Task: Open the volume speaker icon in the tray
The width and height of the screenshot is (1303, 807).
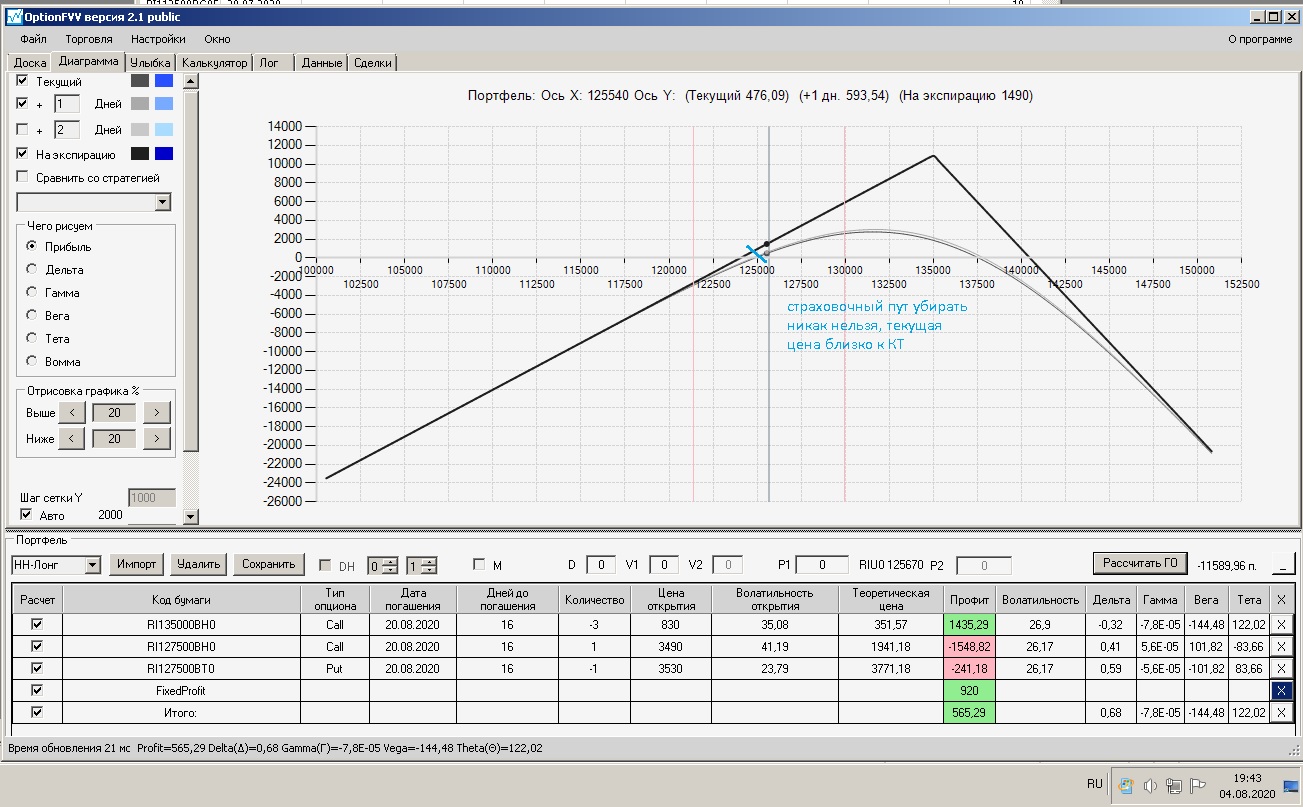Action: click(x=1150, y=785)
